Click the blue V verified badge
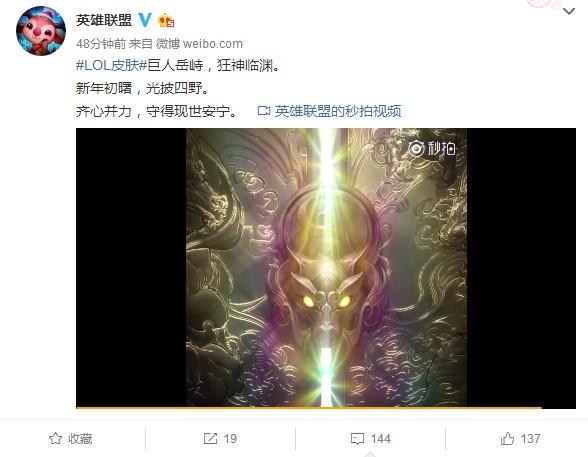This screenshot has width=588, height=457. [145, 20]
